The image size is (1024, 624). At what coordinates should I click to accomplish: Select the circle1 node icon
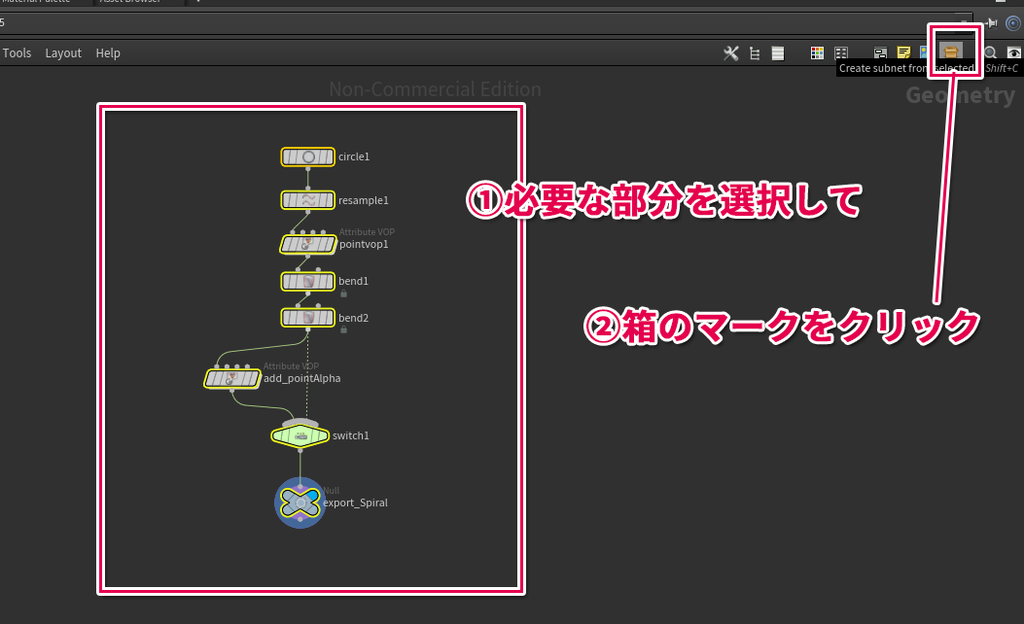coord(308,157)
